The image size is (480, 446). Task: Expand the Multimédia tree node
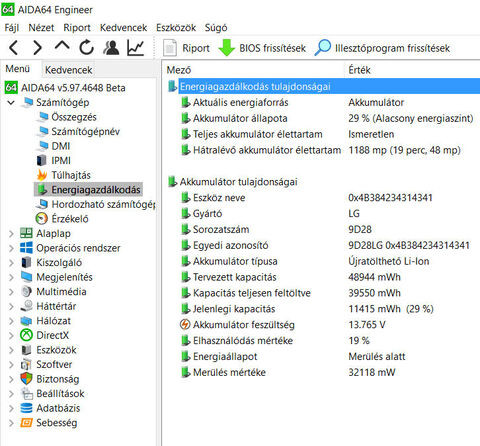coord(11,292)
